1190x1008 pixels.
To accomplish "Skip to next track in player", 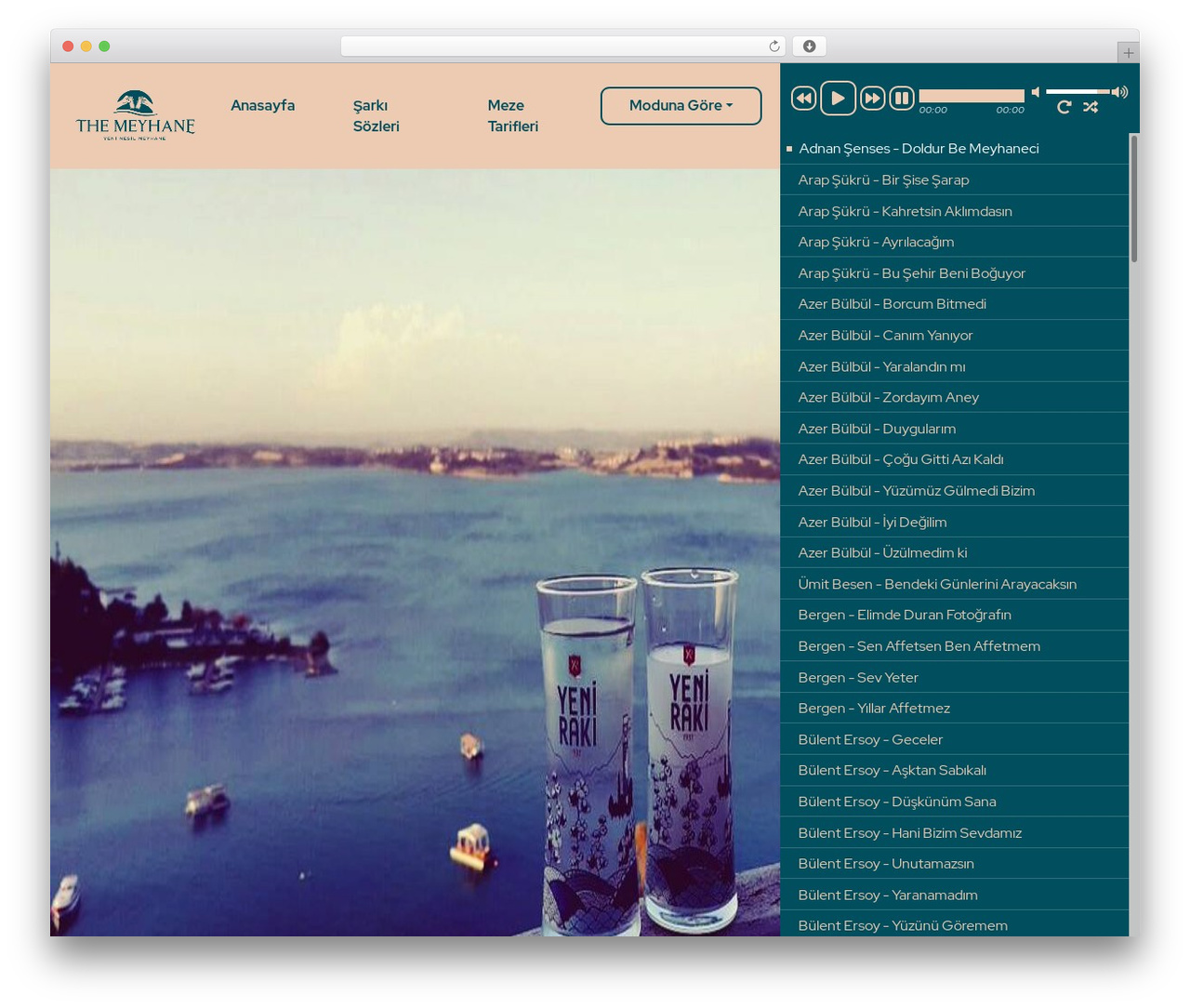I will click(872, 98).
